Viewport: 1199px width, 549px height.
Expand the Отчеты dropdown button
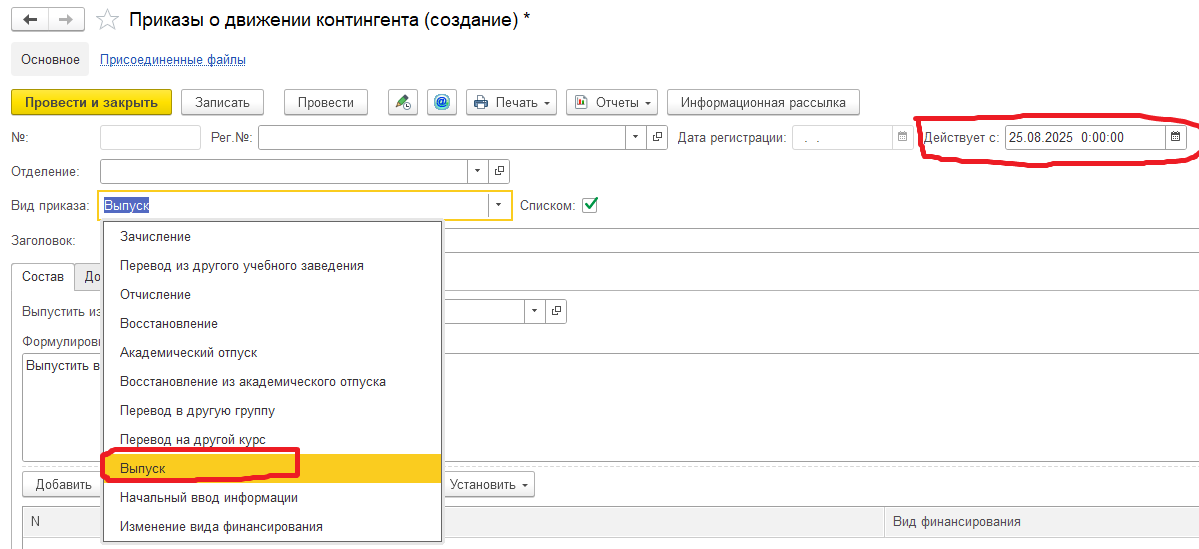pyautogui.click(x=612, y=102)
